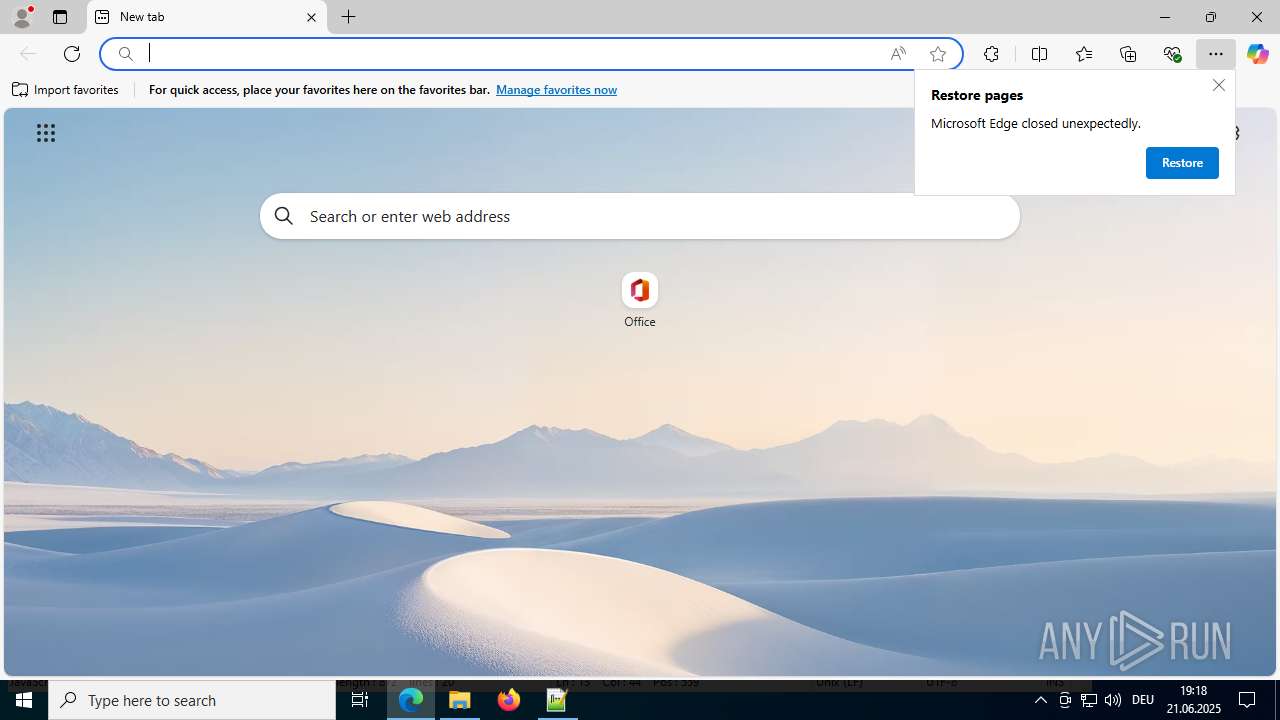1280x720 pixels.
Task: Close the New tab tab
Action: pyautogui.click(x=311, y=17)
